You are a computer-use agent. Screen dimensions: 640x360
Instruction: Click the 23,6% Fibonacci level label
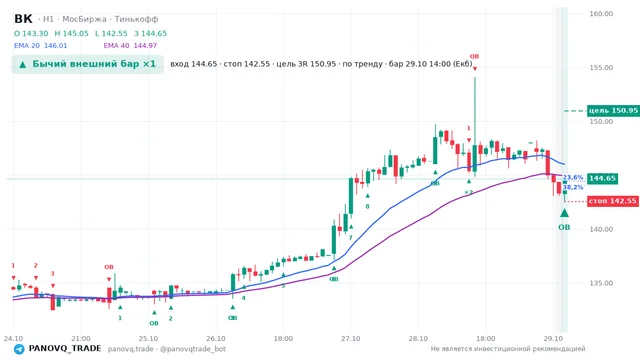573,178
